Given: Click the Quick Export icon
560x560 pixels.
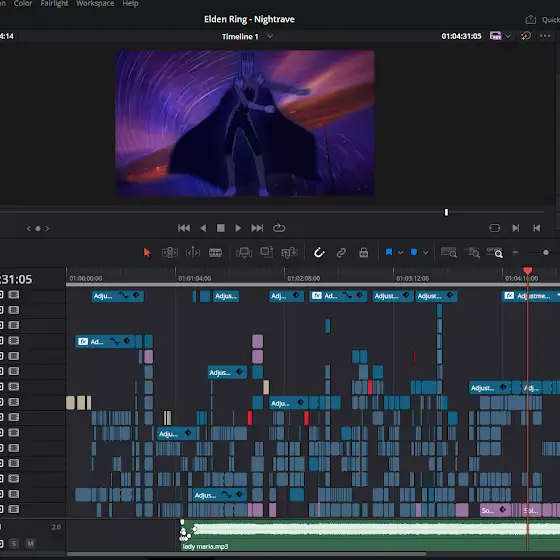Looking at the screenshot, I should tap(531, 19).
